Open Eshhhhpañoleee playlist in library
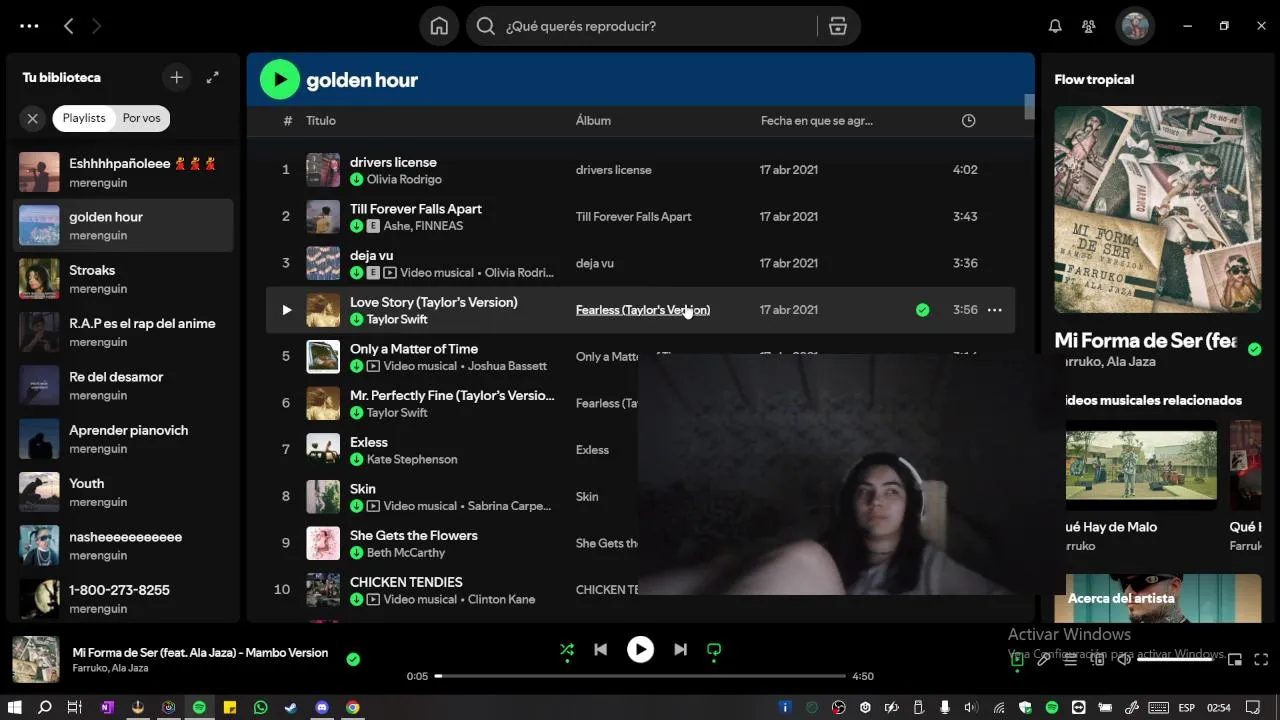Viewport: 1280px width, 720px height. [123, 172]
